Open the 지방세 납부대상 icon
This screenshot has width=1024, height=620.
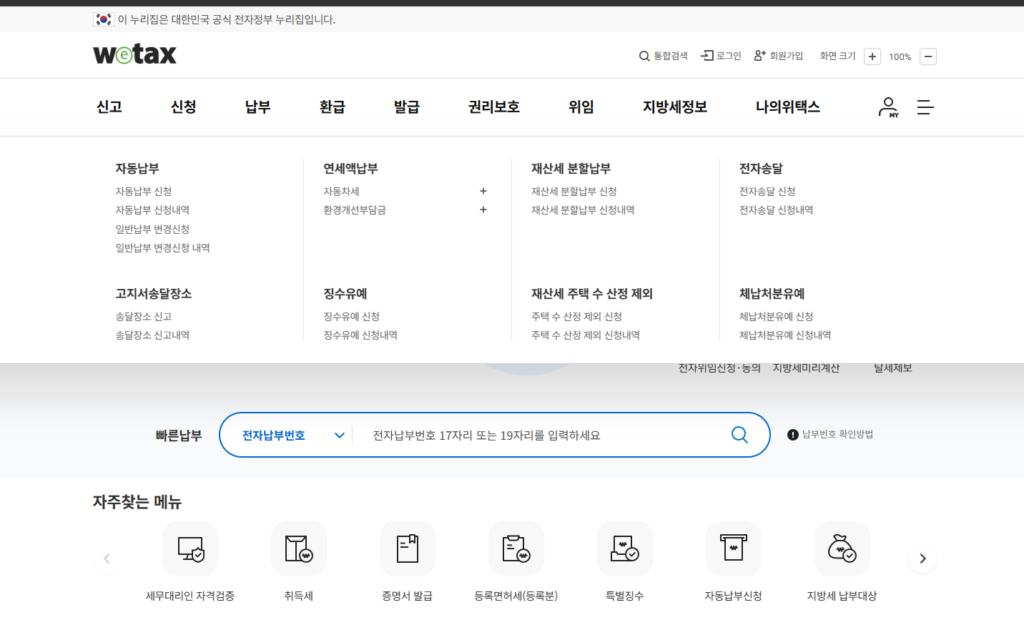click(x=842, y=549)
